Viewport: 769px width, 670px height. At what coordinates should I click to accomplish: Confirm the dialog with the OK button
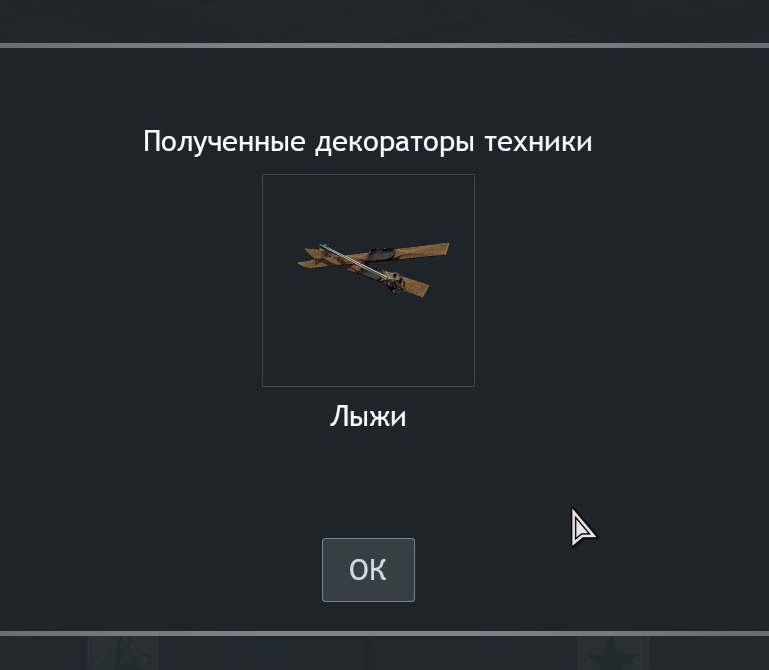(368, 569)
